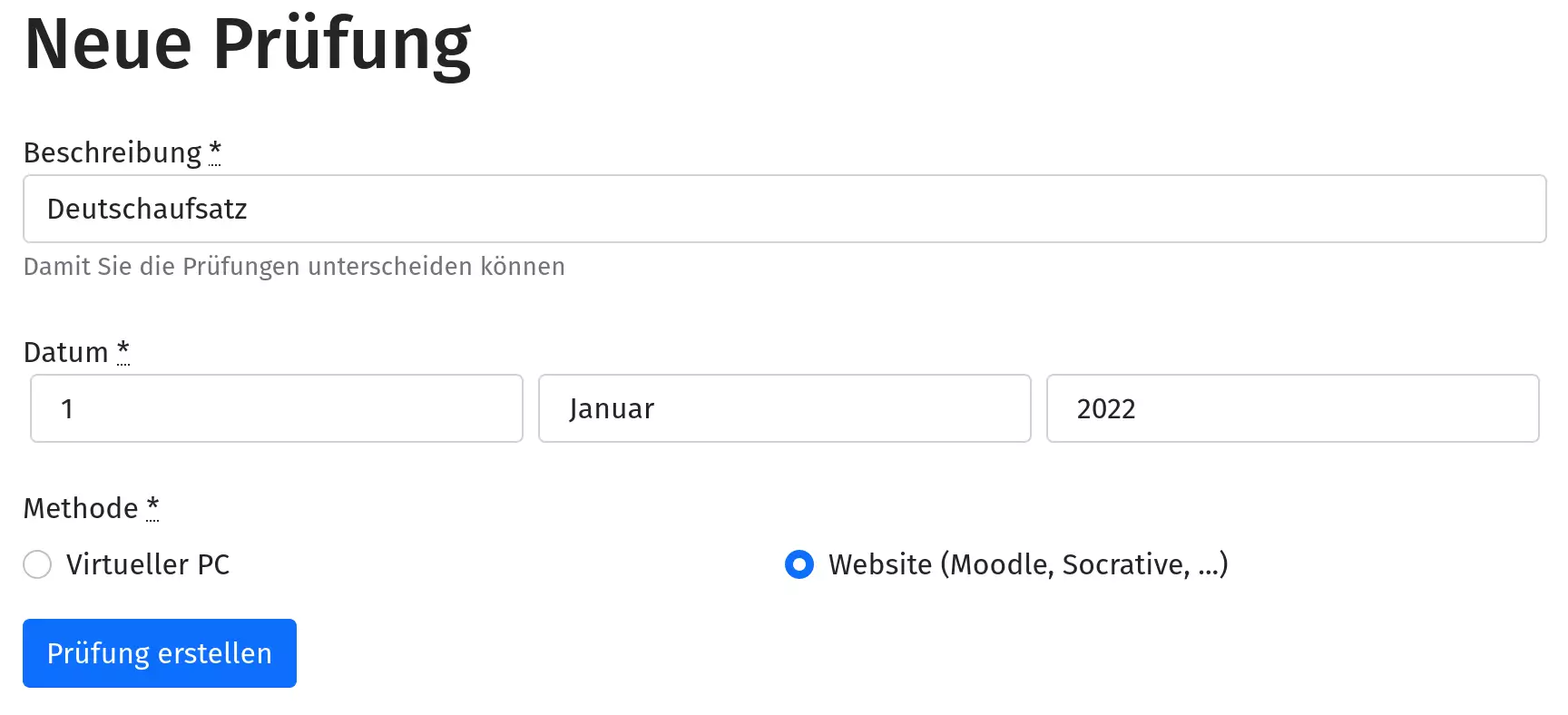The image size is (1568, 715).
Task: Click the word 'Prüfung' in the heading
Action: click(341, 44)
